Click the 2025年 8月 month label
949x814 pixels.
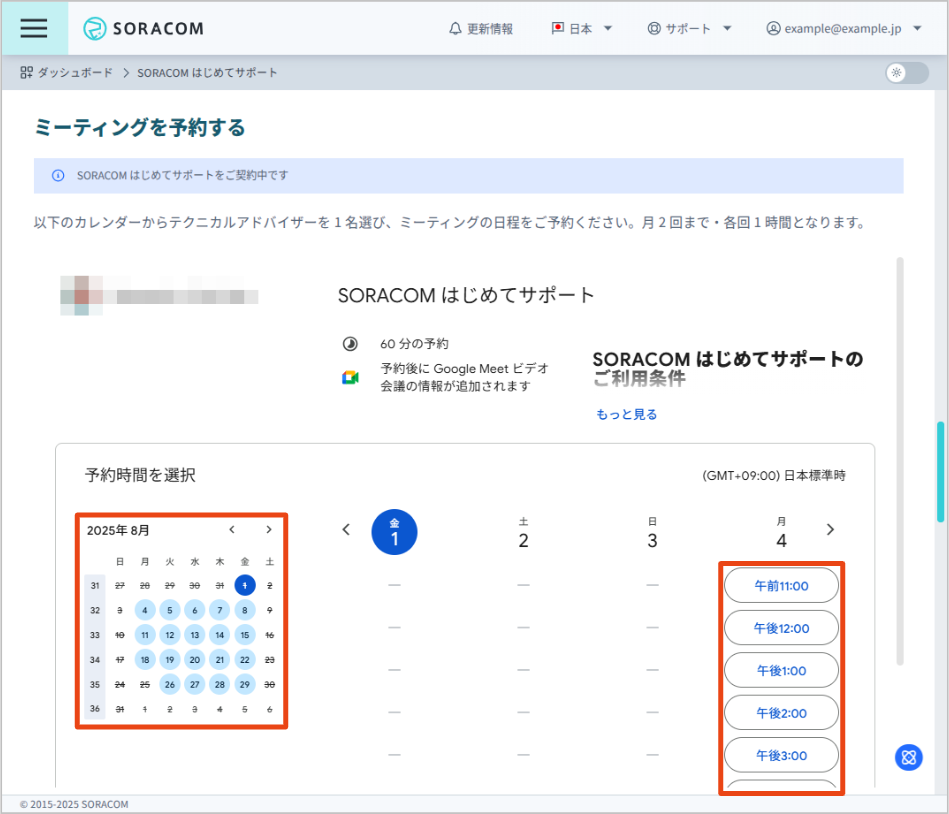click(x=118, y=530)
